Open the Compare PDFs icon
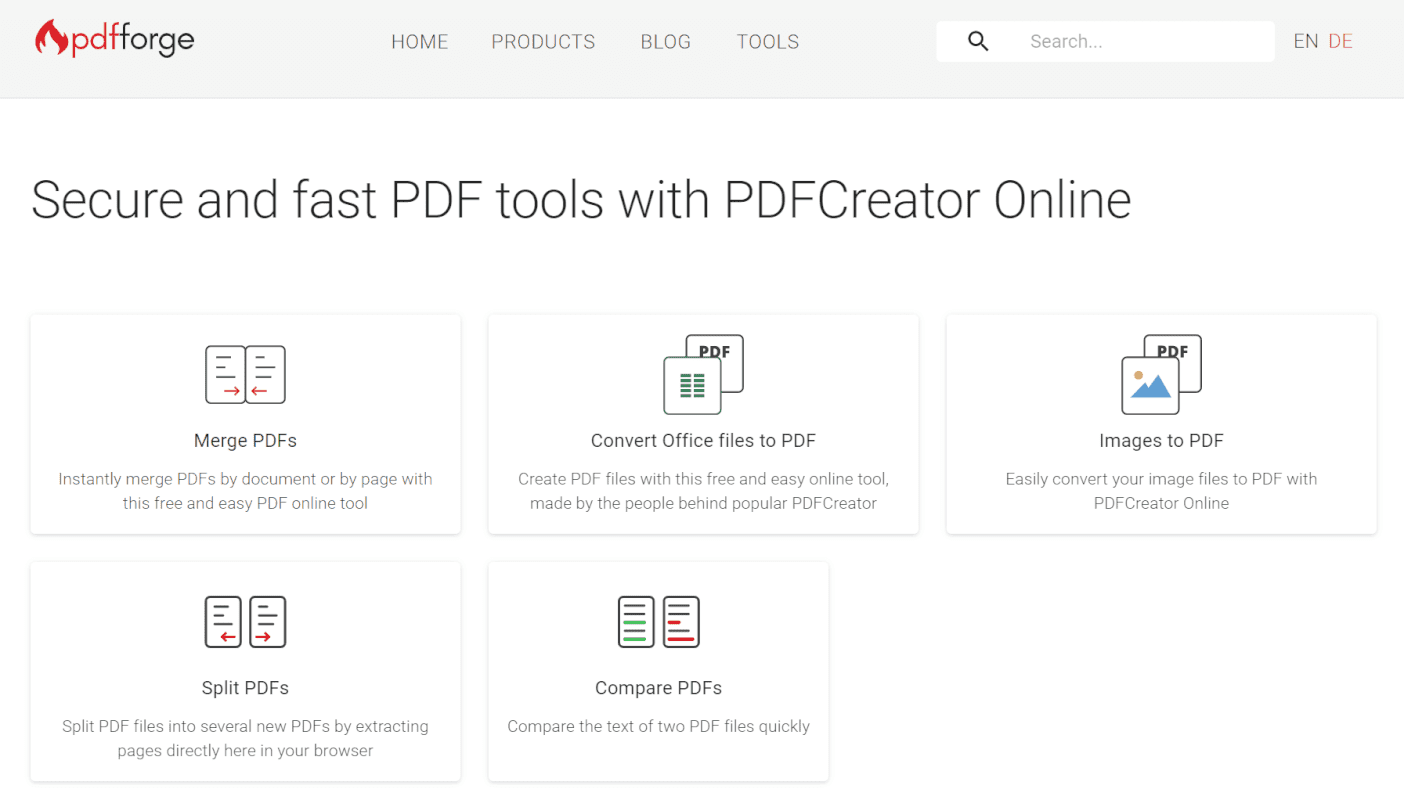Viewport: 1404px width, 800px height. 658,621
